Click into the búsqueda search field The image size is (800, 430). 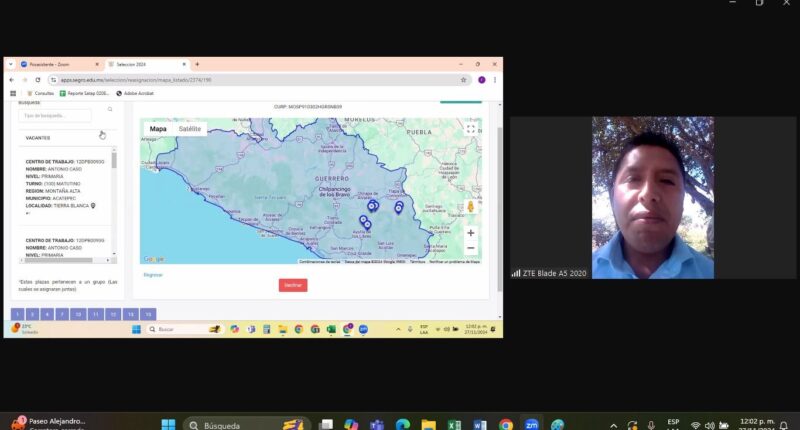[x=55, y=116]
